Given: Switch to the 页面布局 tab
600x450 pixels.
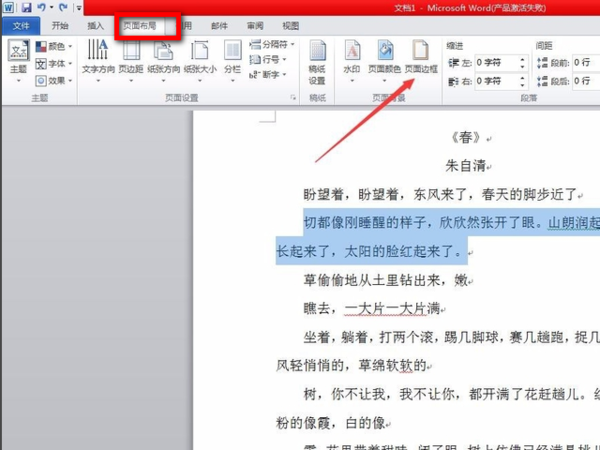Looking at the screenshot, I should pos(140,26).
